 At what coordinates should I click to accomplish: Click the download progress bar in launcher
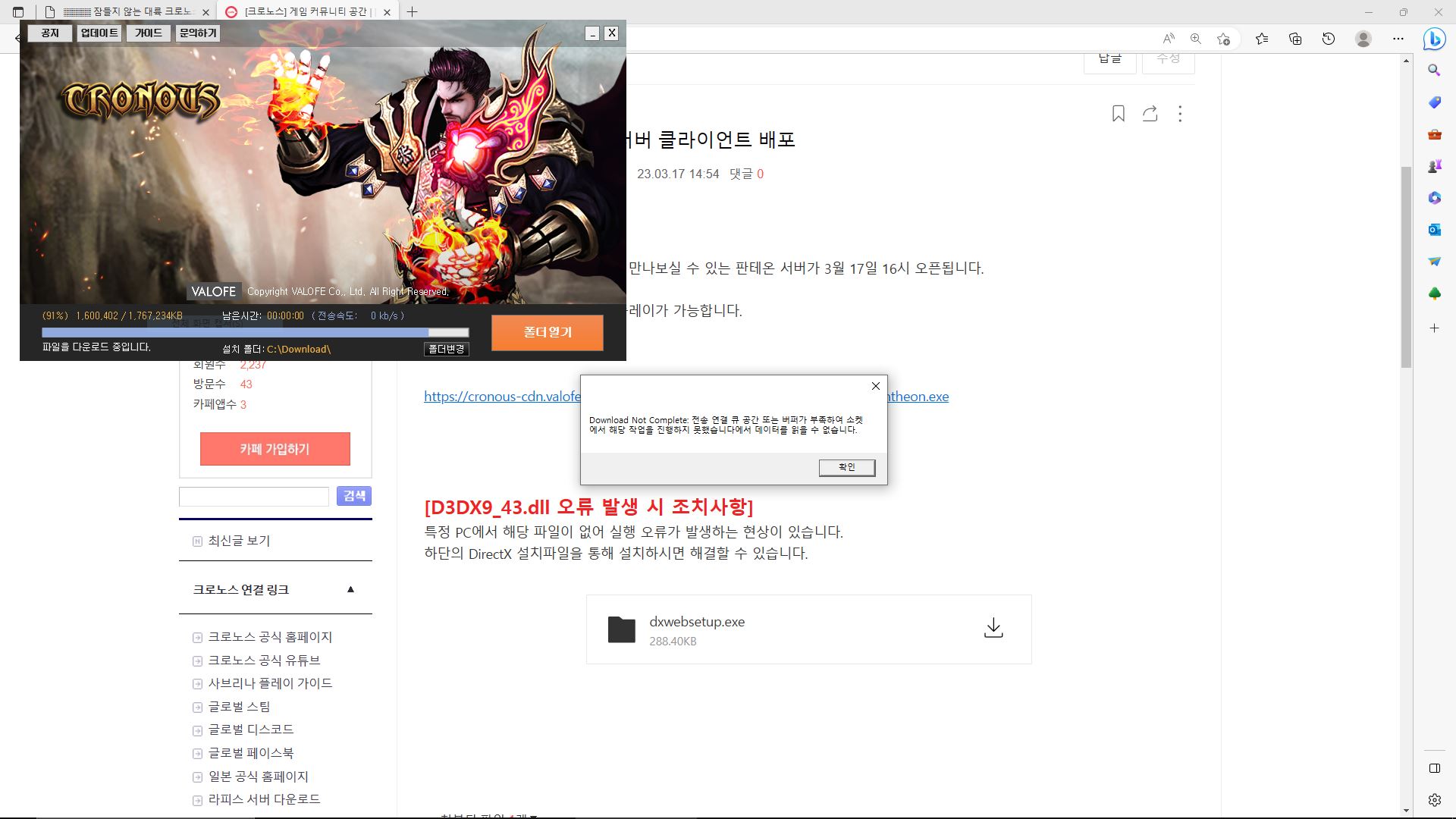255,332
